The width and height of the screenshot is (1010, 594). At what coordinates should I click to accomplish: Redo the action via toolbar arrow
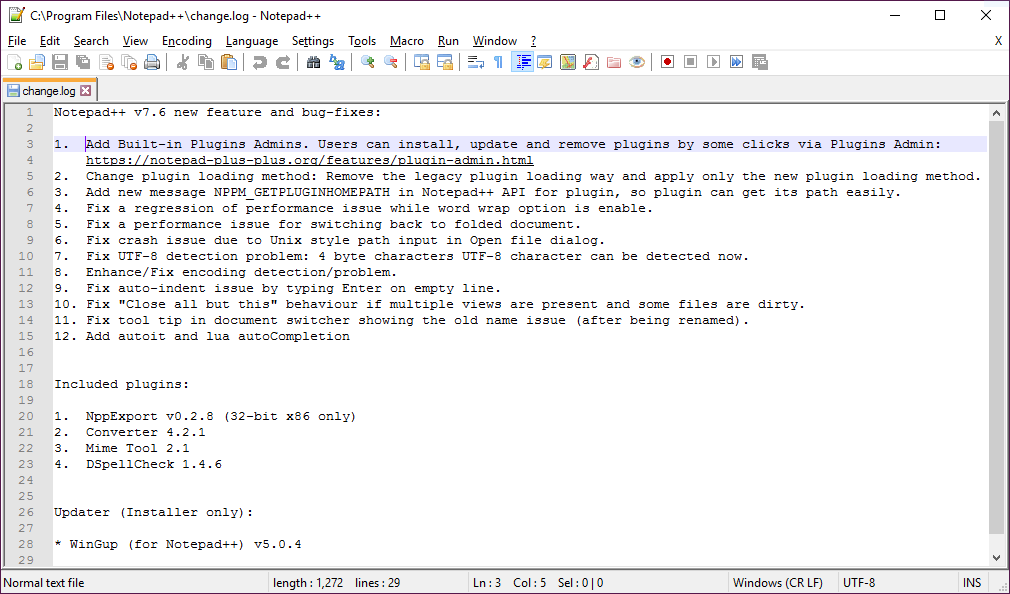[283, 62]
